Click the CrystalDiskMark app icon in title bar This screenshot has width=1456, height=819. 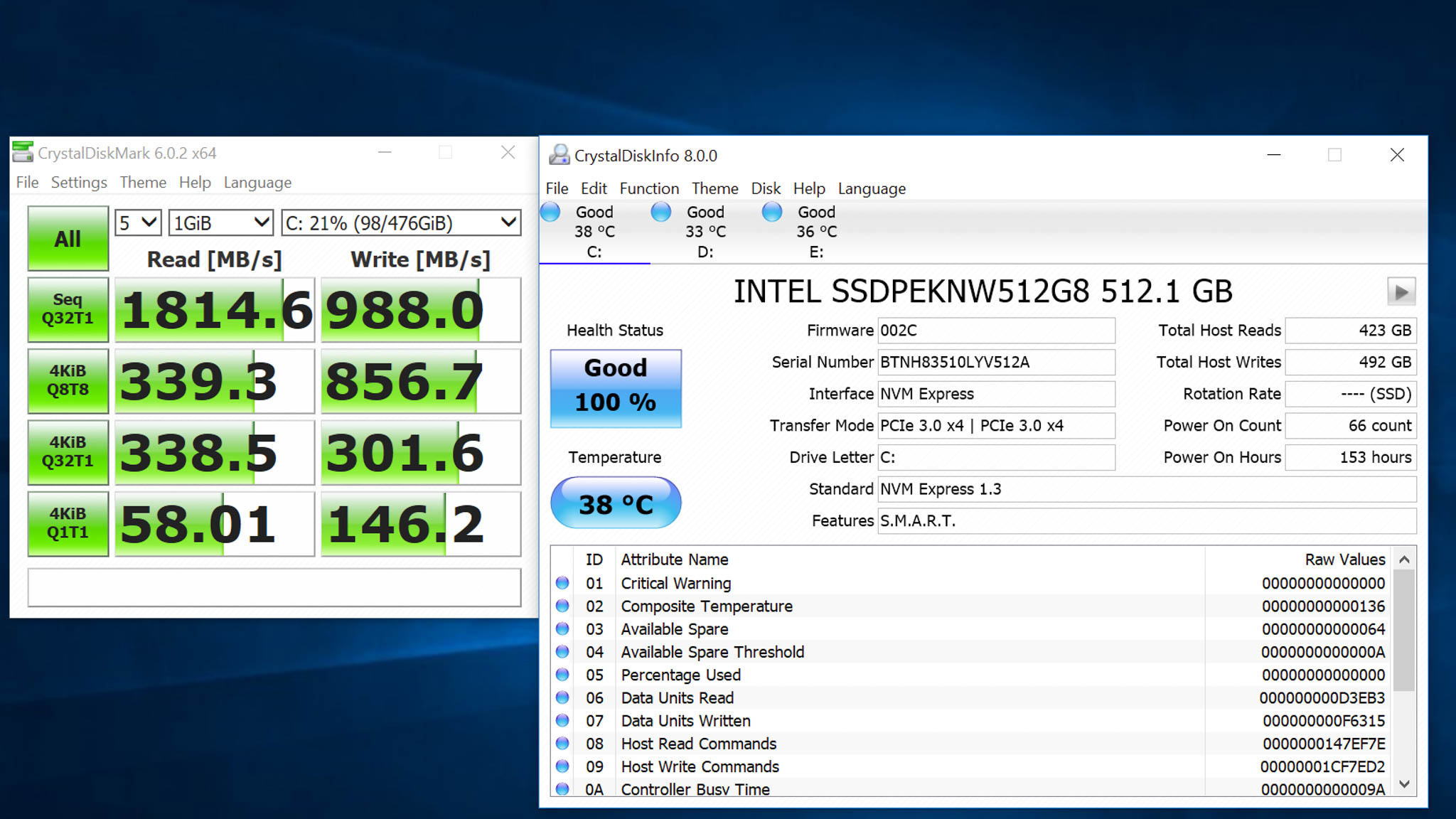point(23,152)
